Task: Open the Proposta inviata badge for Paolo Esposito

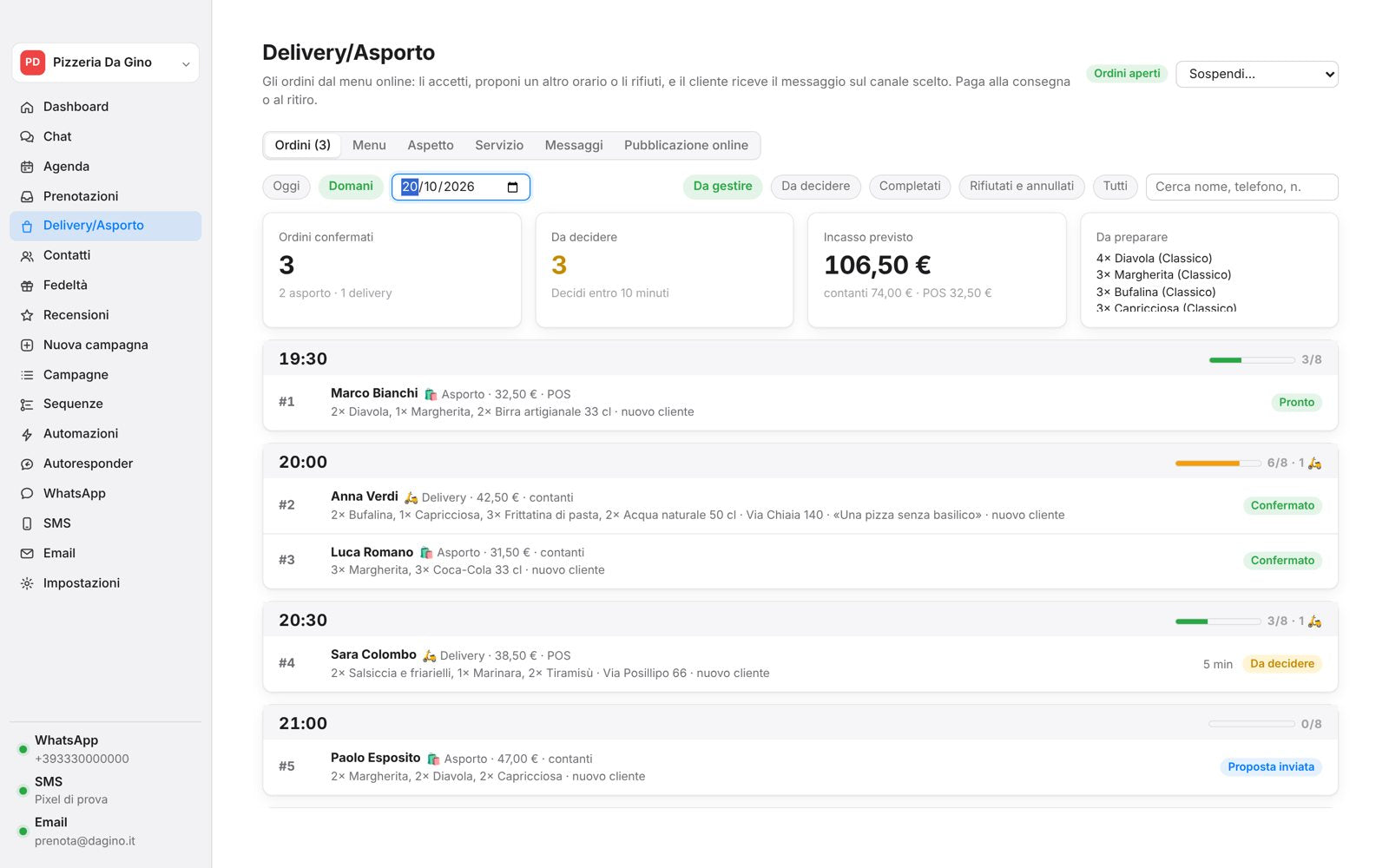Action: 1271,766
